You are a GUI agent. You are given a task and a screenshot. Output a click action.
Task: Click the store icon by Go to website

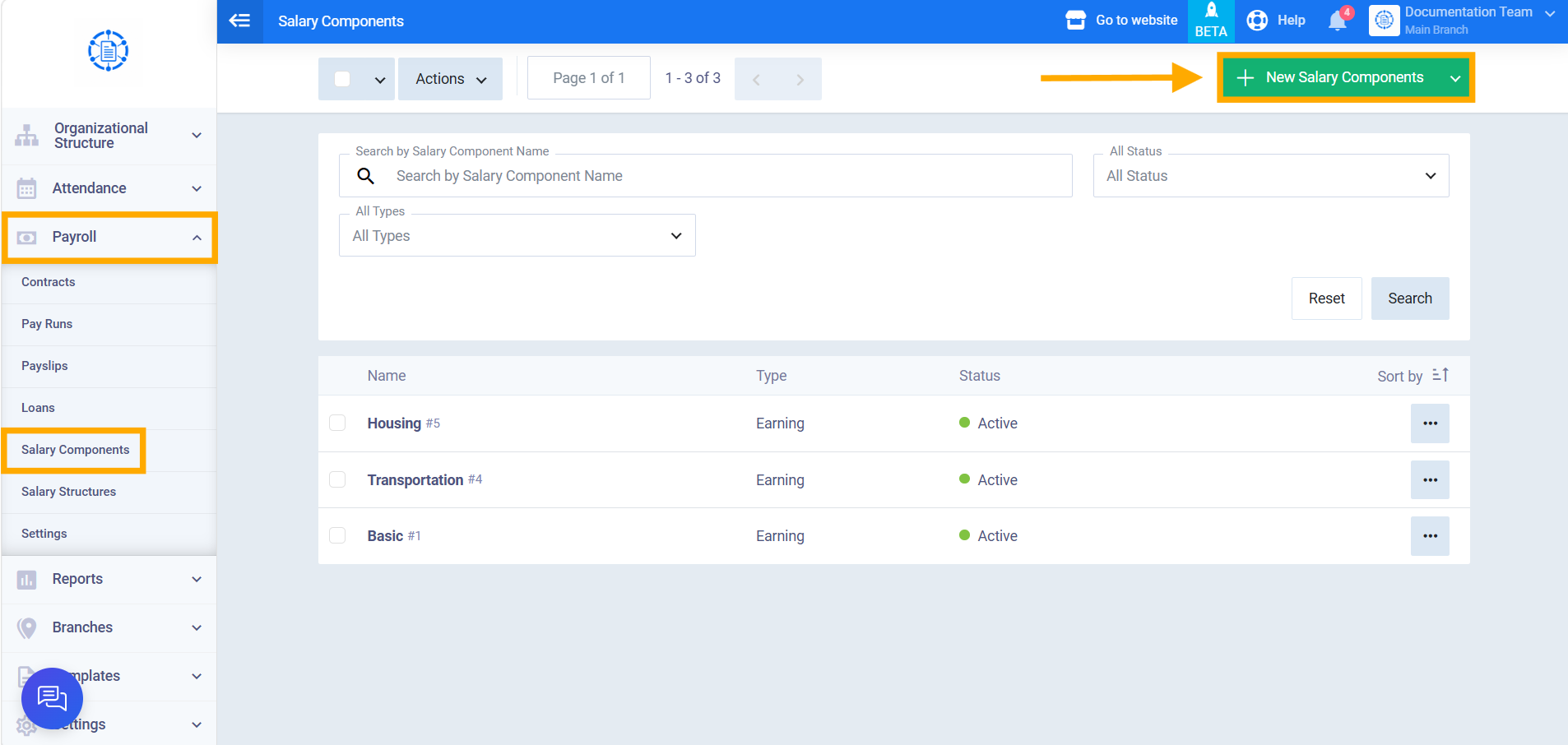(x=1076, y=20)
